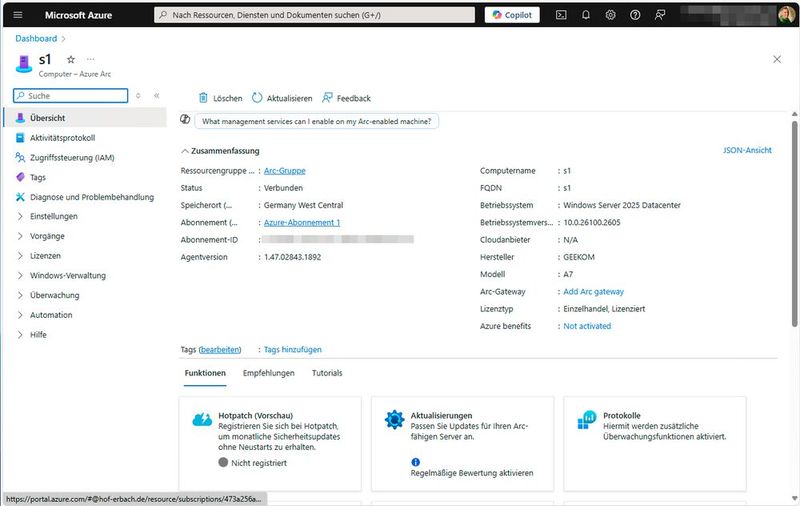The image size is (800, 506).
Task: Open the Cloud Shell icon
Action: 561,15
